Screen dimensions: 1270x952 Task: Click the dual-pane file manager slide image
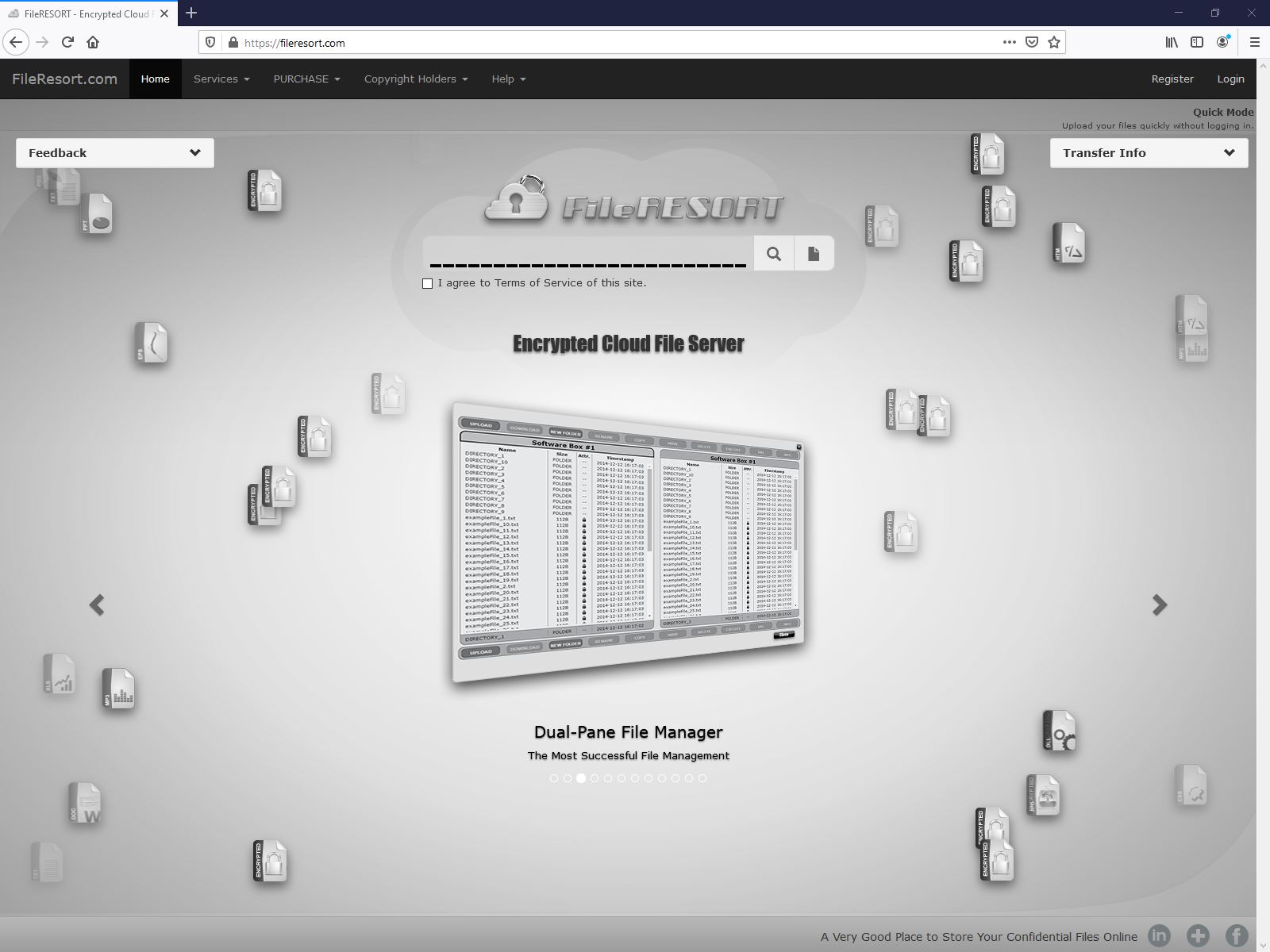629,543
